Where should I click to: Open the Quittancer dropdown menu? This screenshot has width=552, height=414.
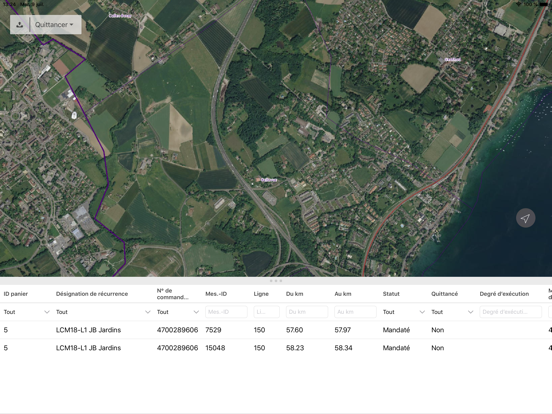tap(55, 25)
